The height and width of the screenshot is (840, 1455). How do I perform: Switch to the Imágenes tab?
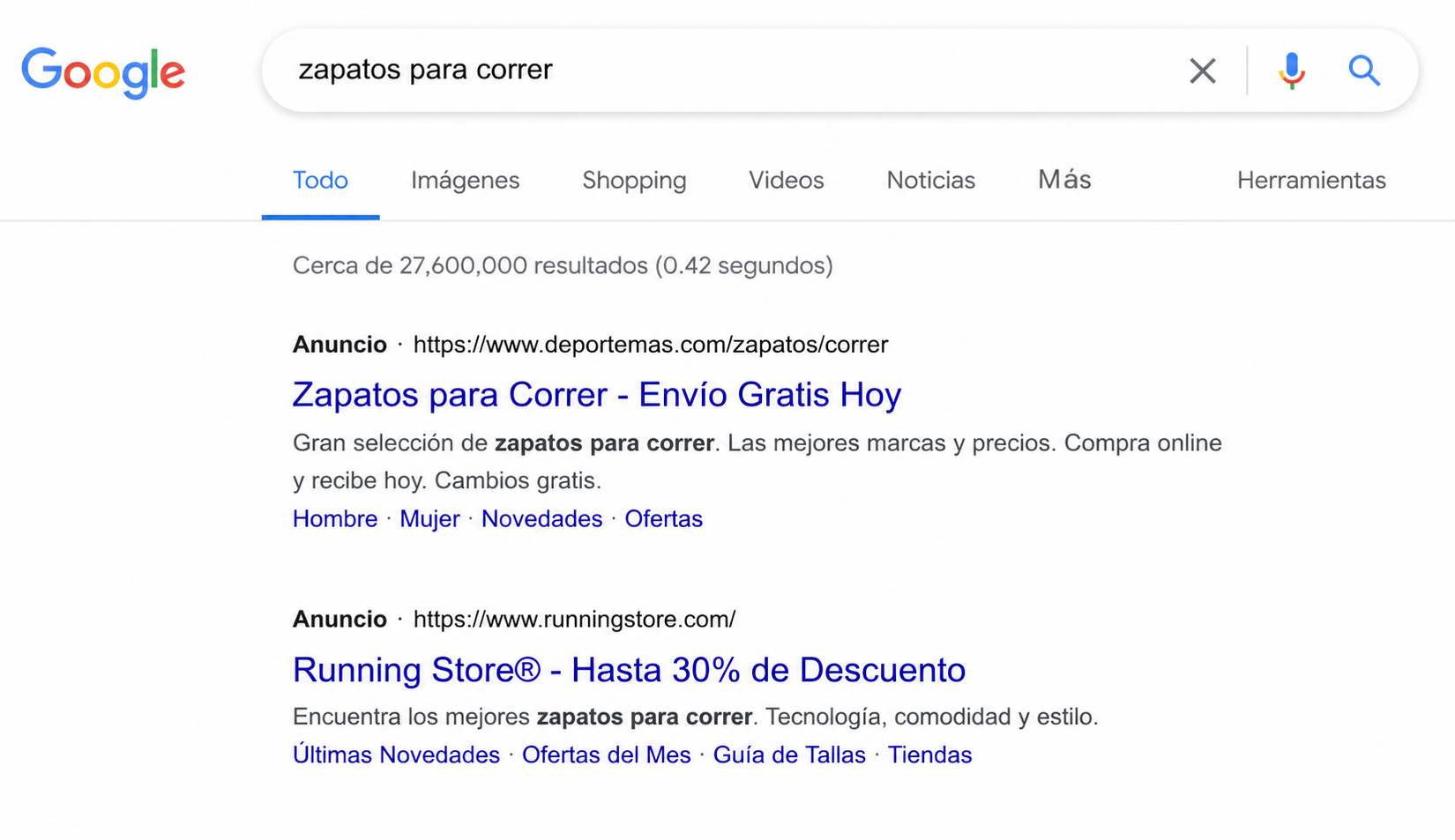465,180
